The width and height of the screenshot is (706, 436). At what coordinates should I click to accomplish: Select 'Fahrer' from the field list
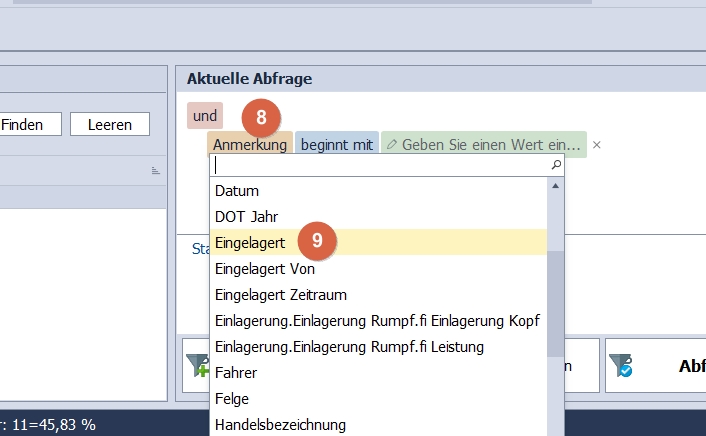236,372
